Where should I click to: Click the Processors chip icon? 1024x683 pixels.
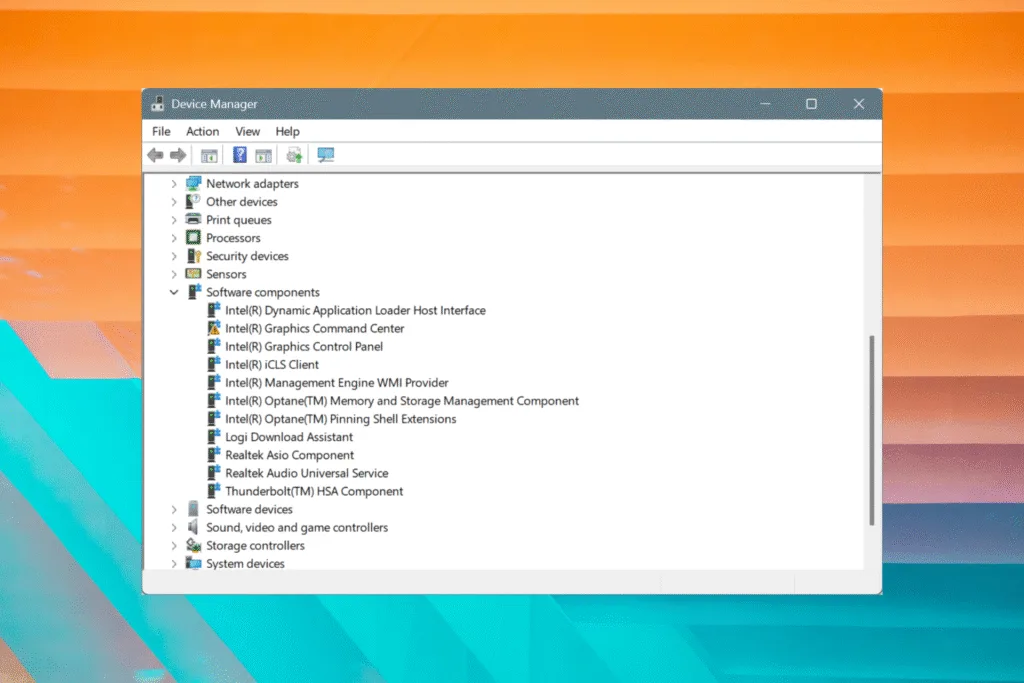point(193,238)
